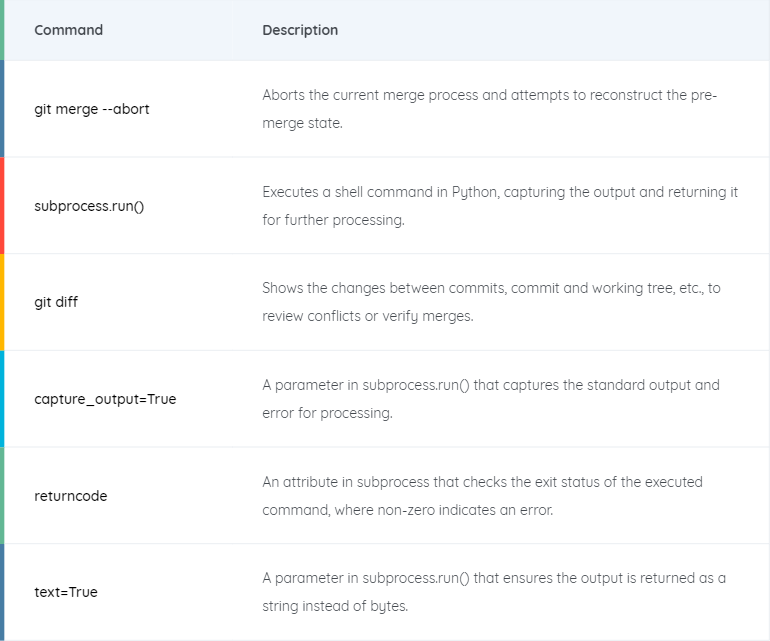
Task: Click the blue color bar beside text=True
Action: [x=2, y=592]
